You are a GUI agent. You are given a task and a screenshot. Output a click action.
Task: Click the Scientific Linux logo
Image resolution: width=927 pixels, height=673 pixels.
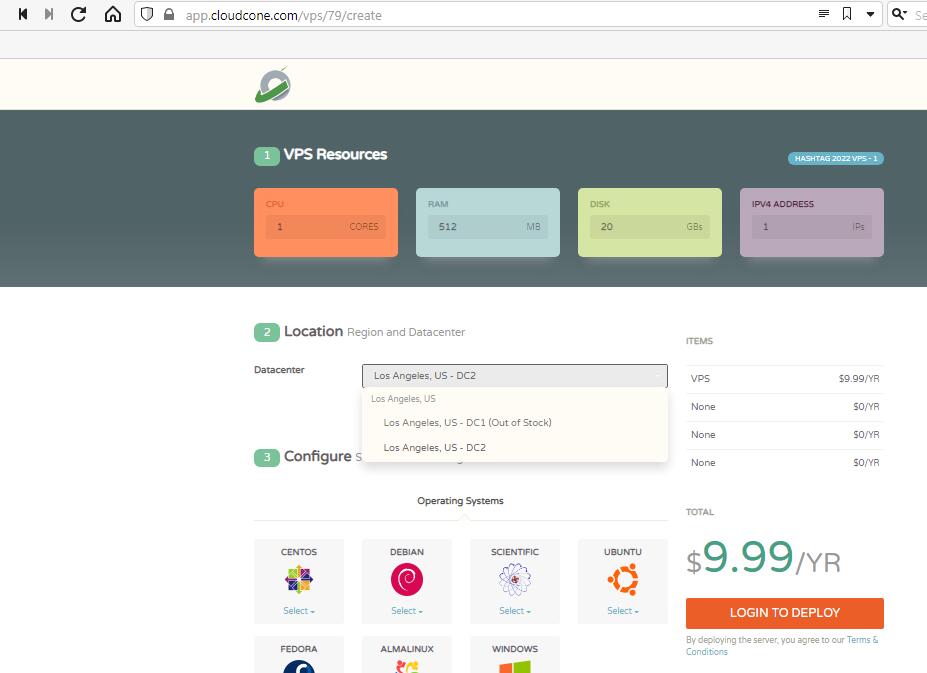point(514,579)
